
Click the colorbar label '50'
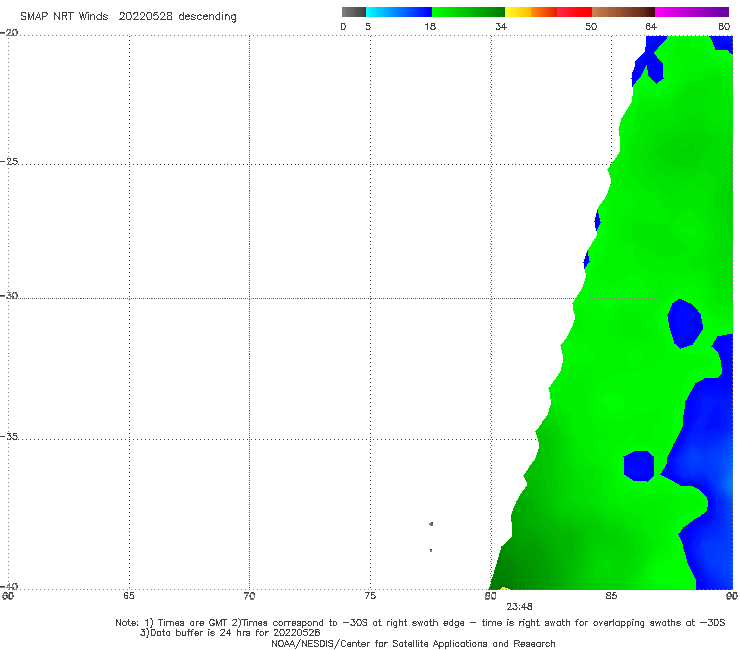point(591,27)
